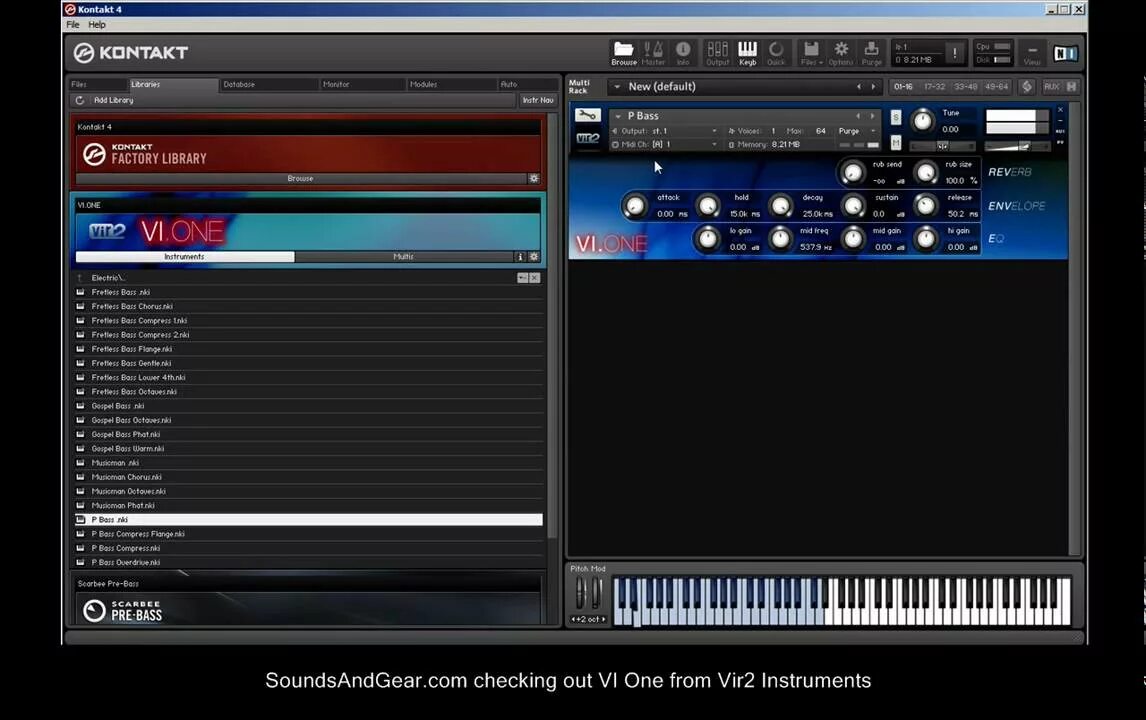
Task: Solo the P Bass instrument
Action: (896, 117)
